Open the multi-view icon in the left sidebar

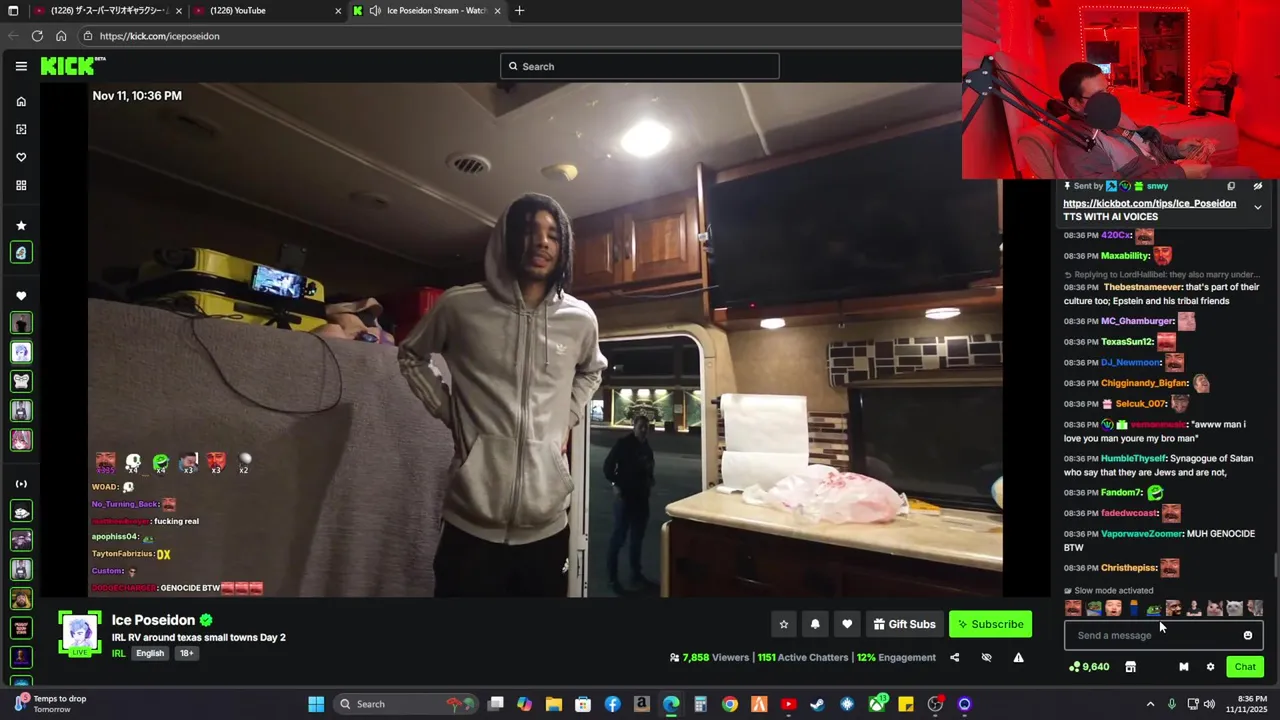coord(21,129)
